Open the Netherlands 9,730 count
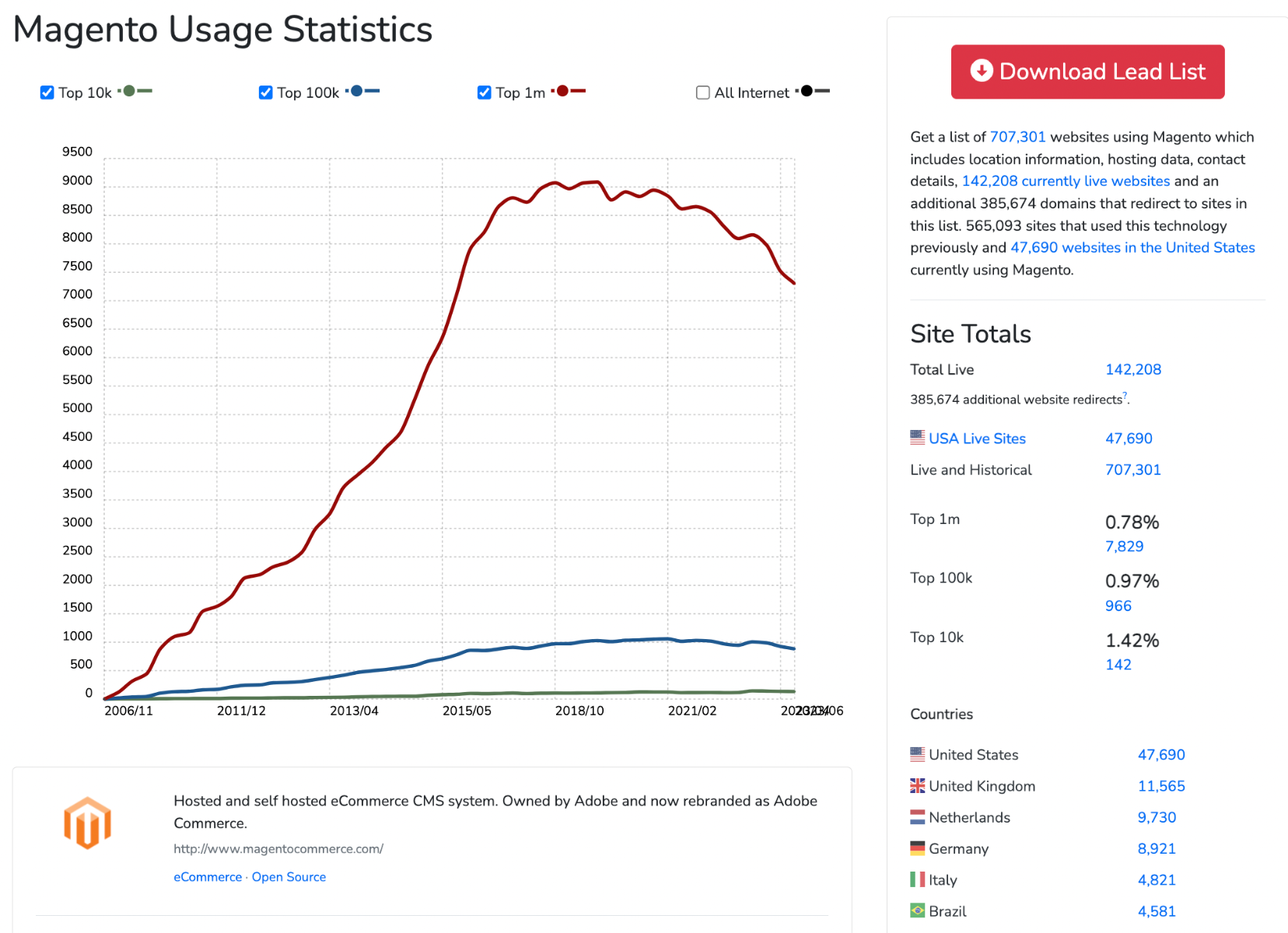 (1157, 818)
